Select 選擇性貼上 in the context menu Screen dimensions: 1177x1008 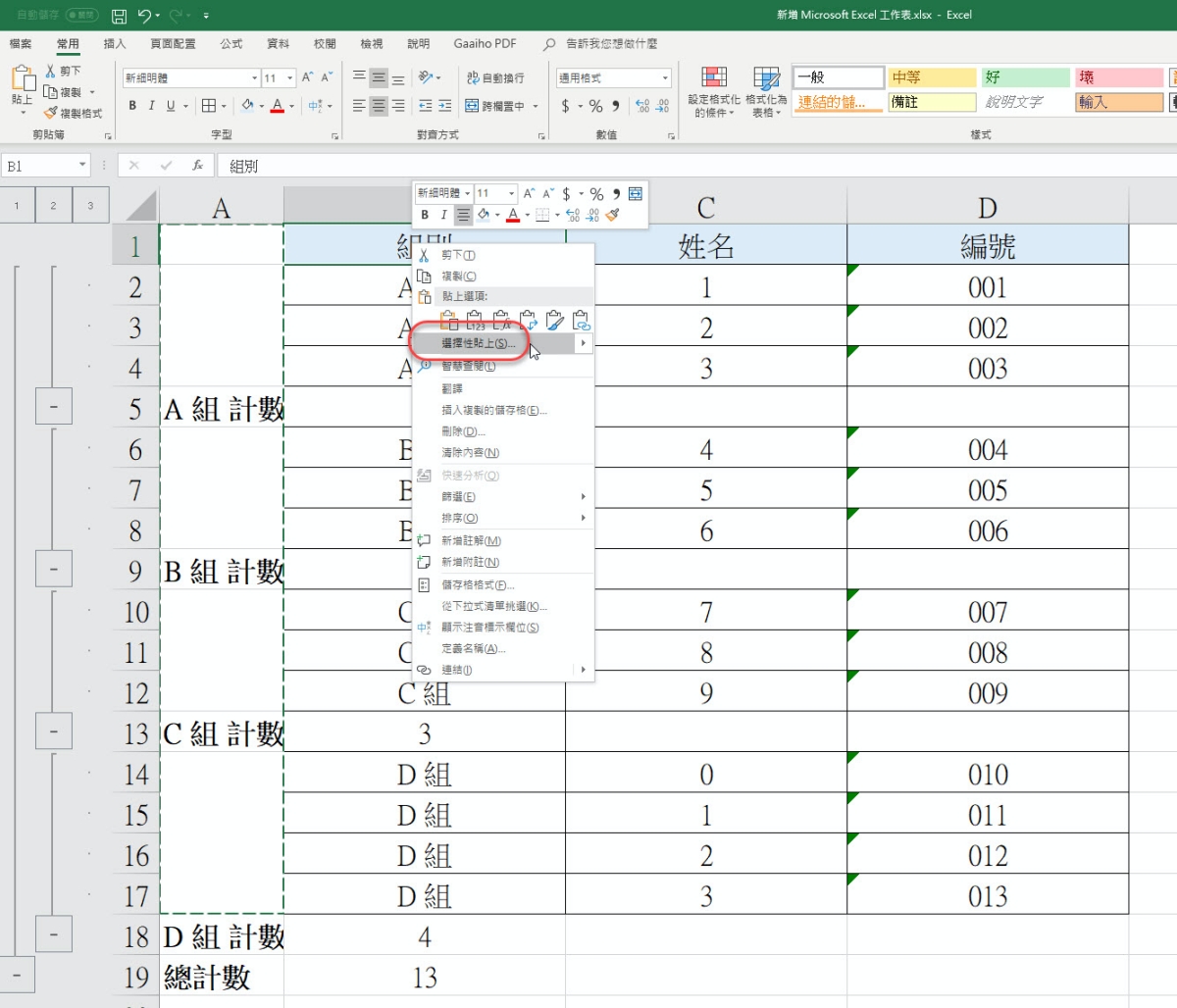pos(478,343)
